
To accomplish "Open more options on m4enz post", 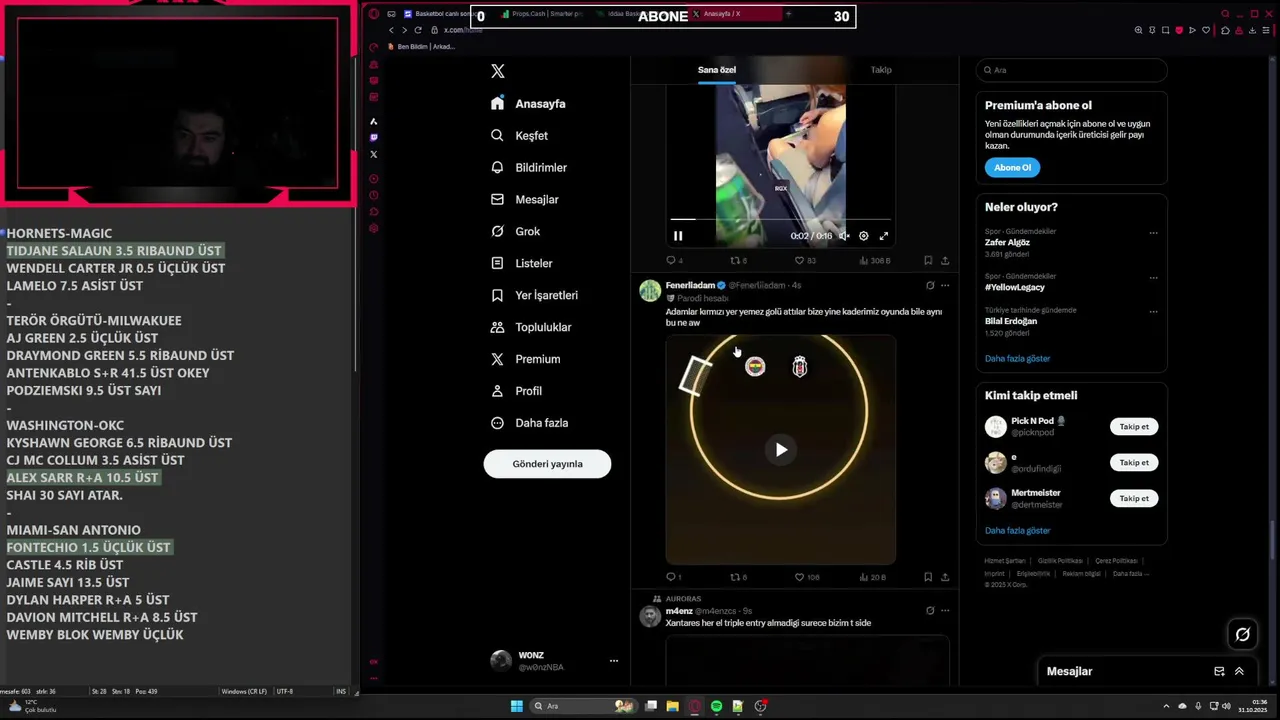I will coord(945,611).
